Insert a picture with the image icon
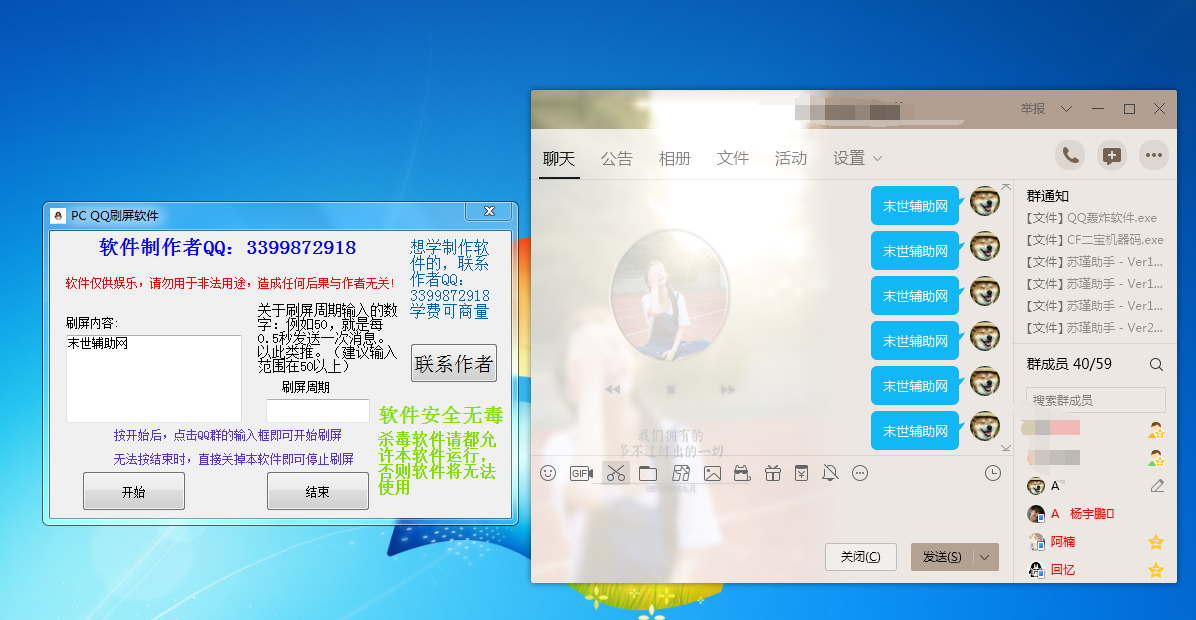Viewport: 1196px width, 620px height. click(712, 474)
